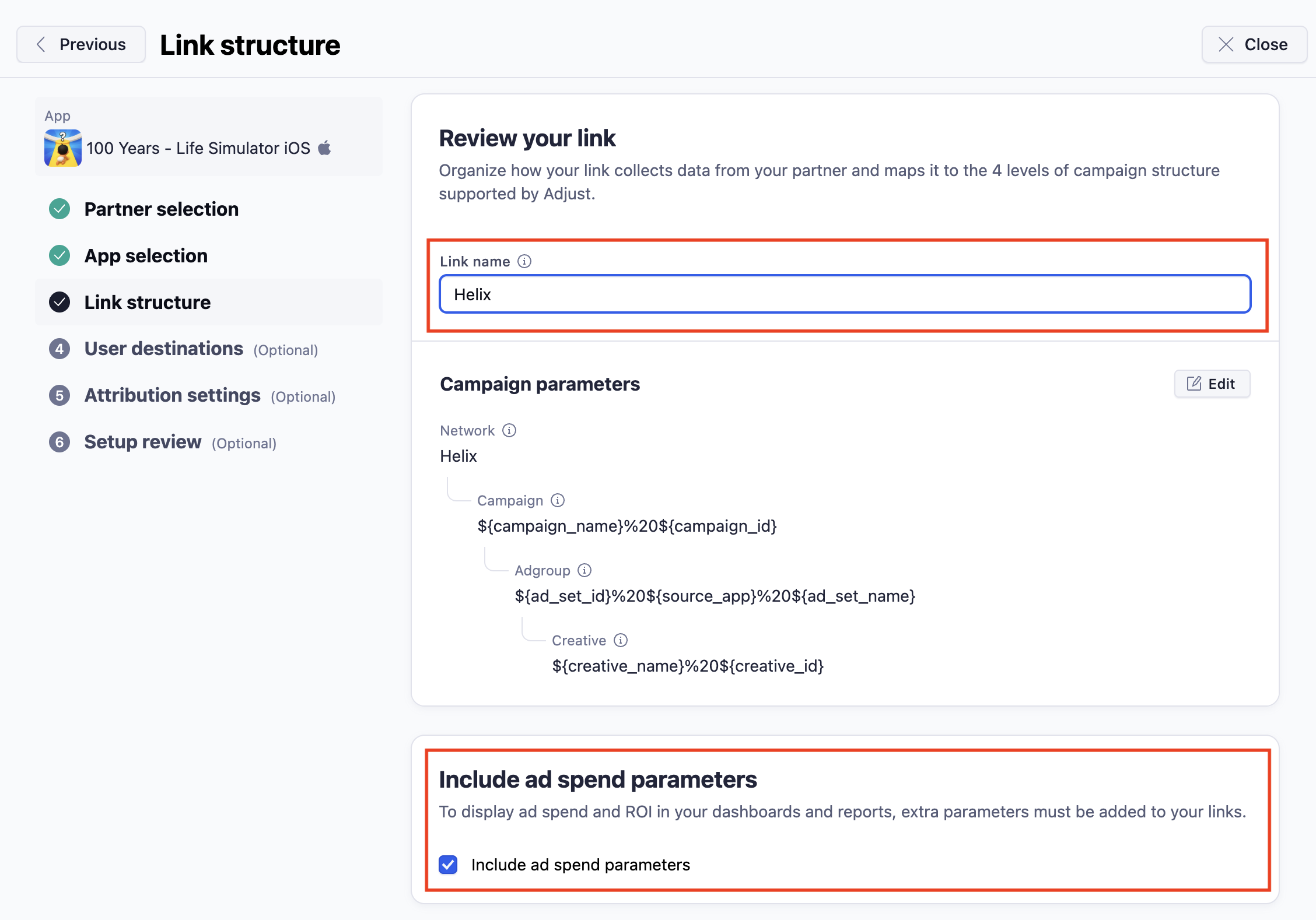Go to App selection step

209,255
